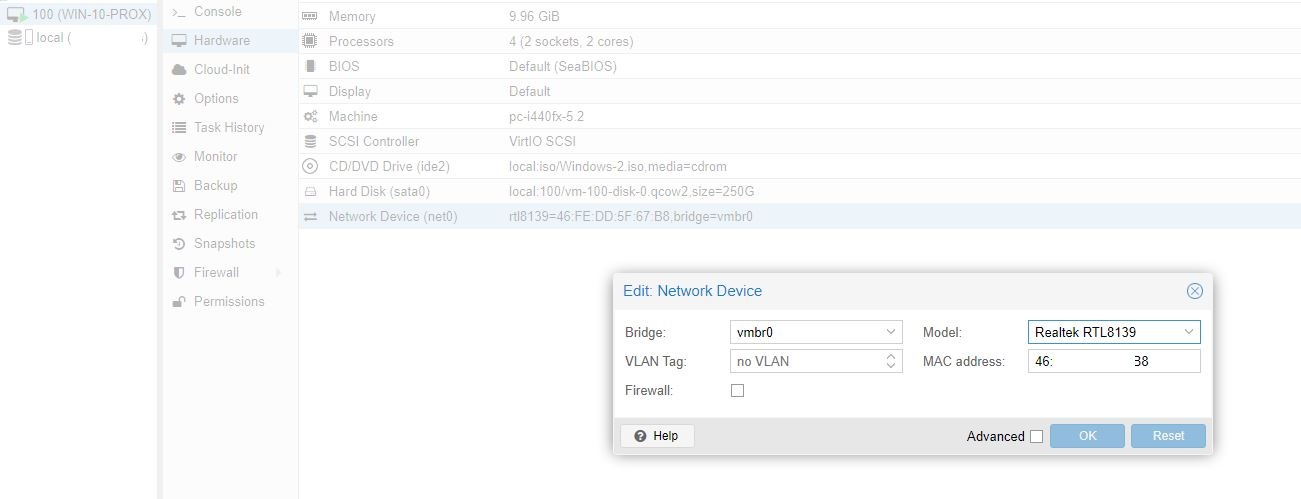
Task: Select the Processors hardware row
Action: (799, 41)
